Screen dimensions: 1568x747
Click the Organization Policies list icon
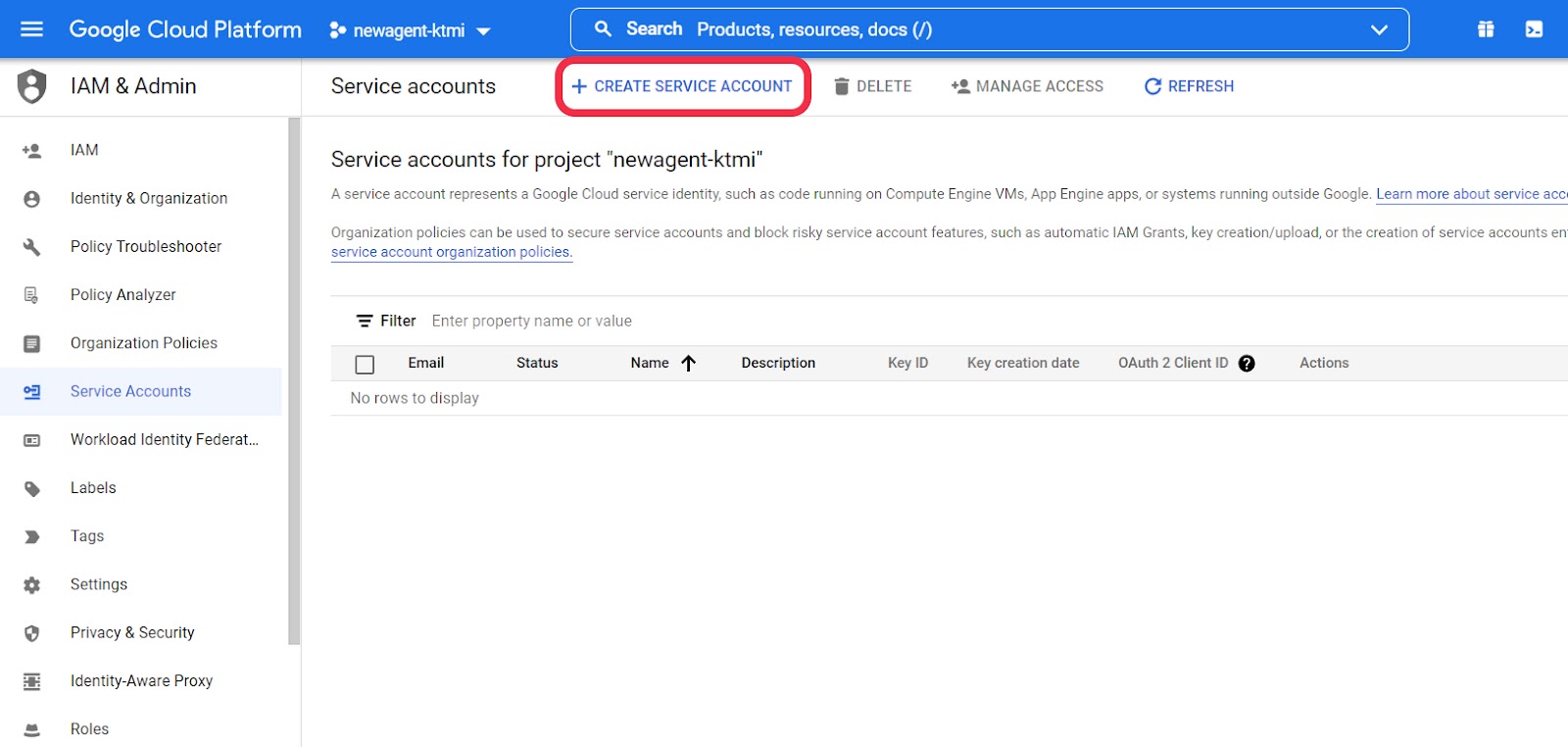click(x=31, y=343)
